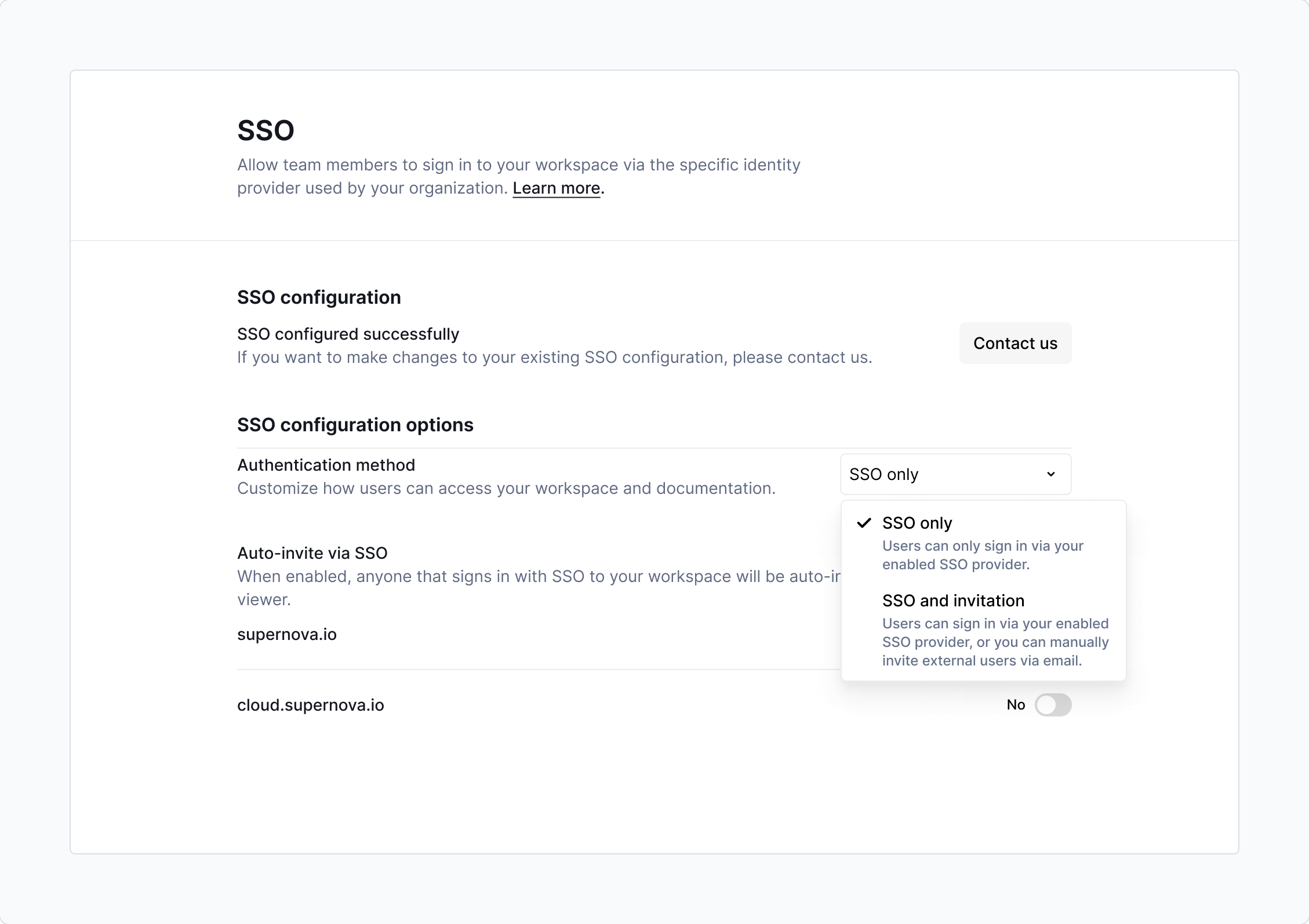Click the "Auto-invite via SSO" heading

coord(312,552)
